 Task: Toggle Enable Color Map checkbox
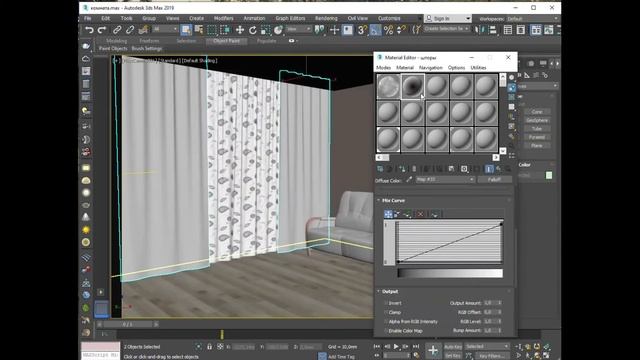tap(386, 331)
